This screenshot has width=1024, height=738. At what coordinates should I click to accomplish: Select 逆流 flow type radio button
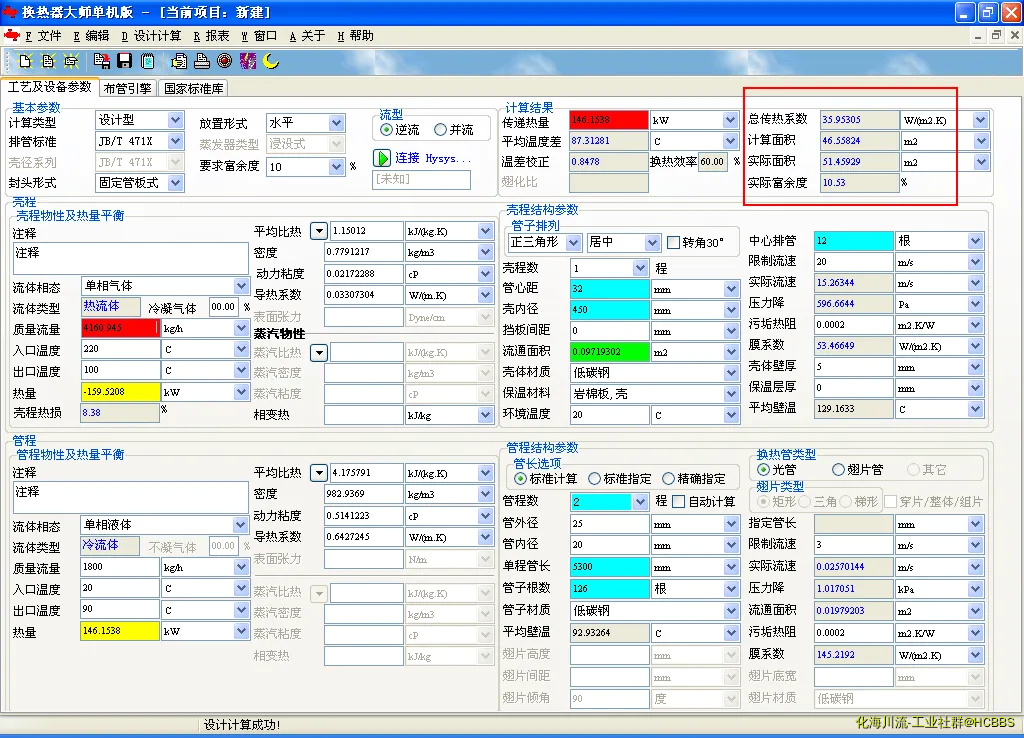[386, 130]
